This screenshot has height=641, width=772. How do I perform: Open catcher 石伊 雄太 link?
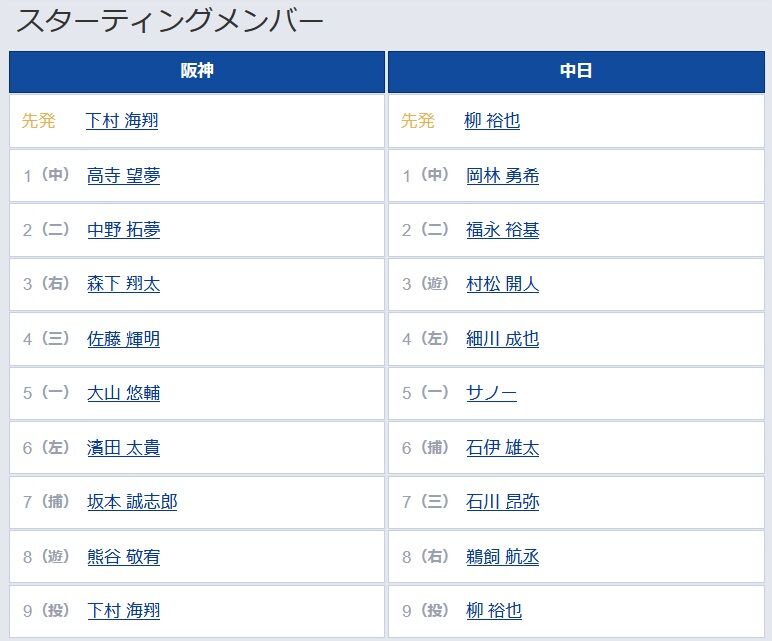click(503, 448)
